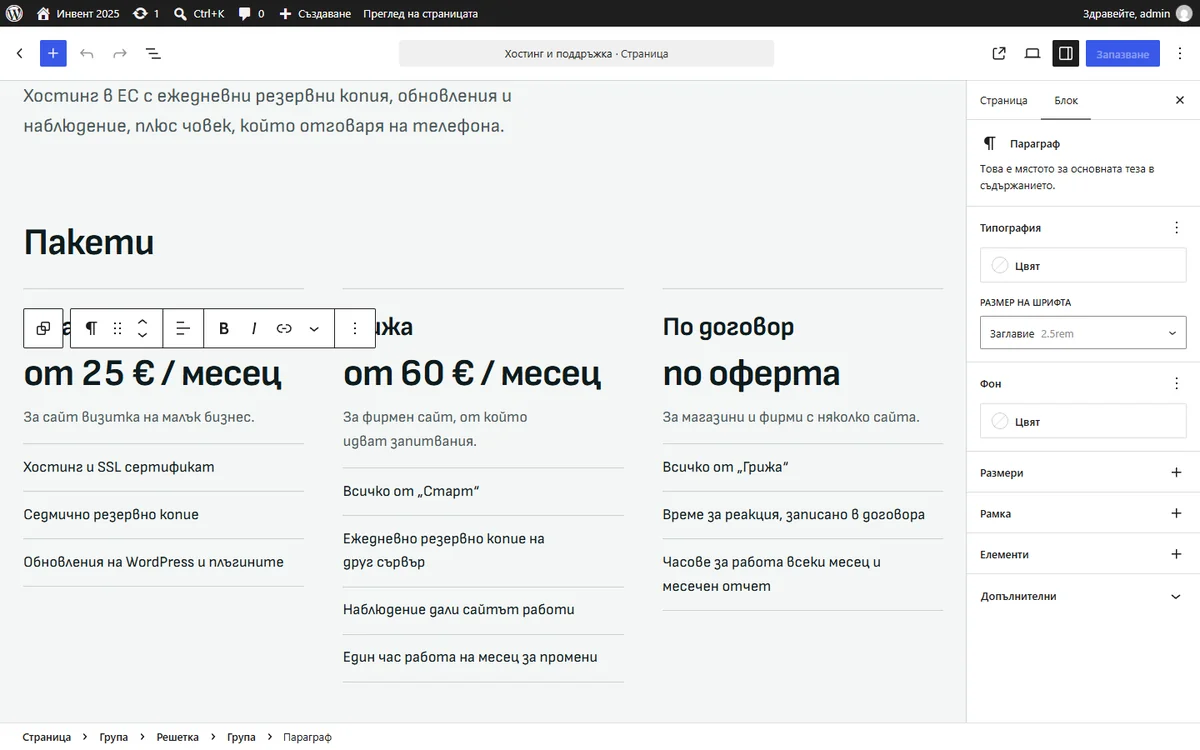This screenshot has height=750, width=1200.
Task: Open the desktop preview device options
Action: coord(1032,53)
